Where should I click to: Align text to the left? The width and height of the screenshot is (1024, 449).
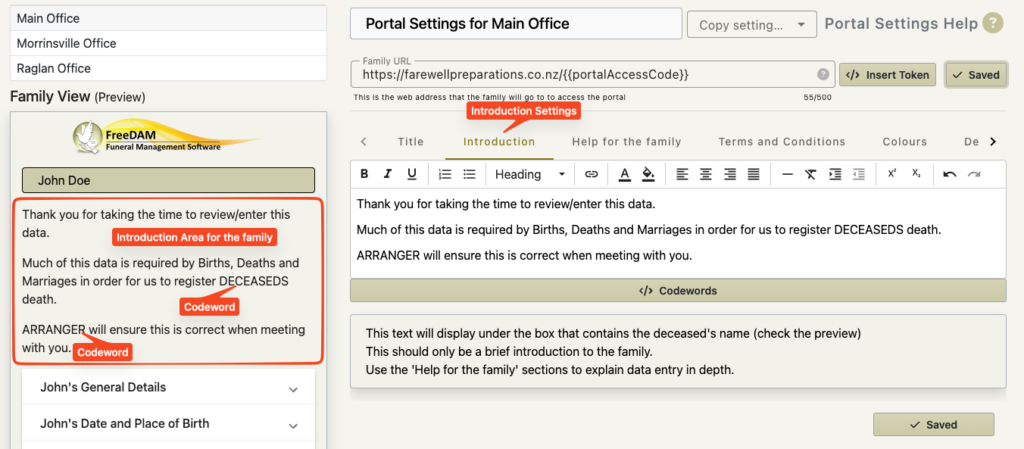(x=682, y=174)
